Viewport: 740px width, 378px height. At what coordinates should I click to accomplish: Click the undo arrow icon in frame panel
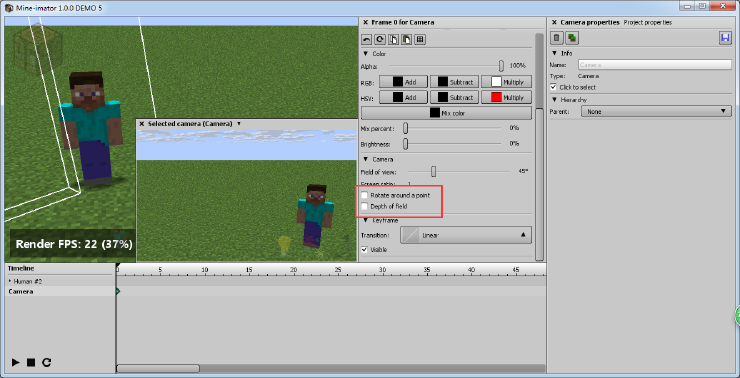tap(366, 40)
